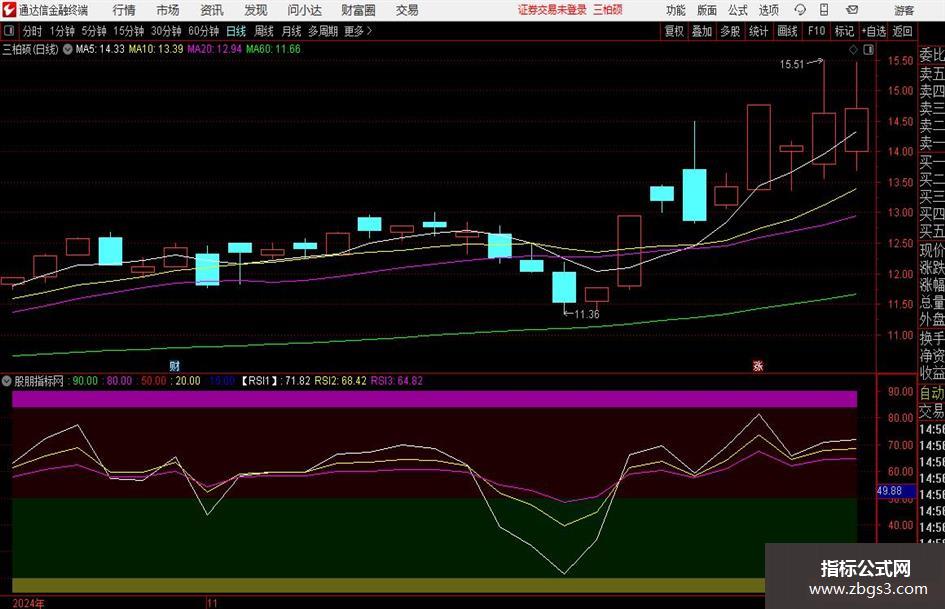Click the F10 company info button
Screen dimensions: 945x609
[816, 31]
